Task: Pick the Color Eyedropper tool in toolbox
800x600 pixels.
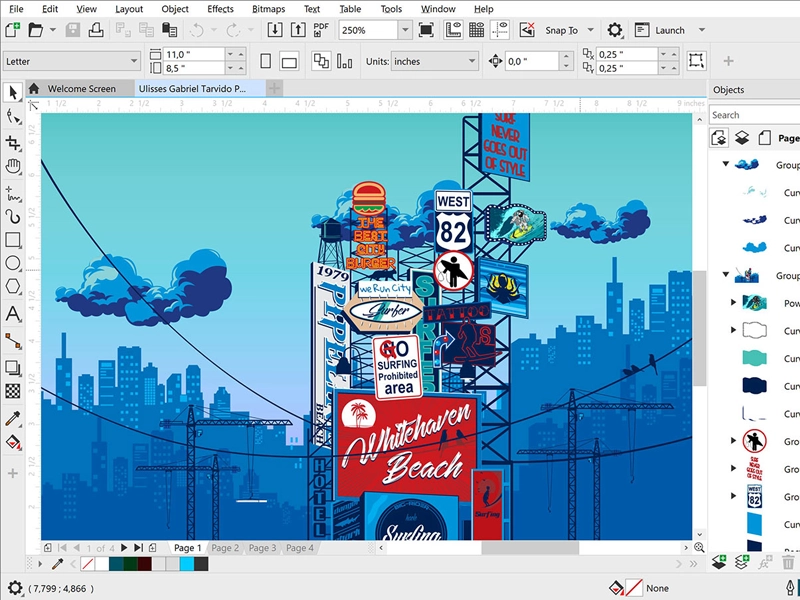Action: [13, 418]
